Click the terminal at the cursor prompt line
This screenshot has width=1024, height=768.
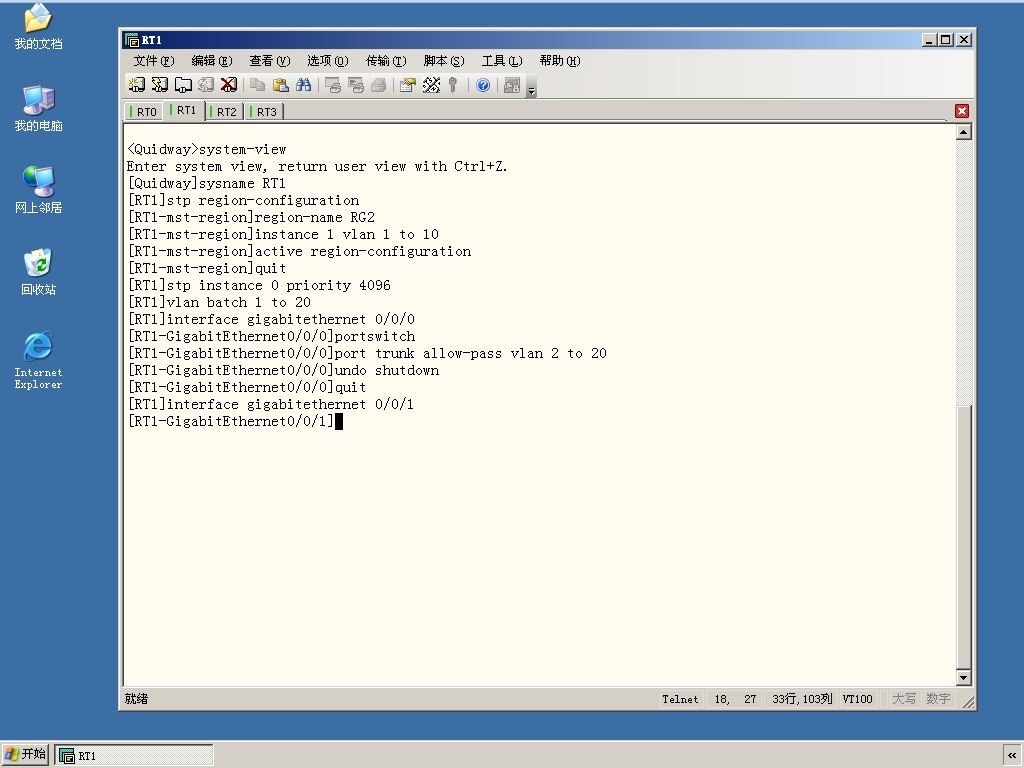235,421
